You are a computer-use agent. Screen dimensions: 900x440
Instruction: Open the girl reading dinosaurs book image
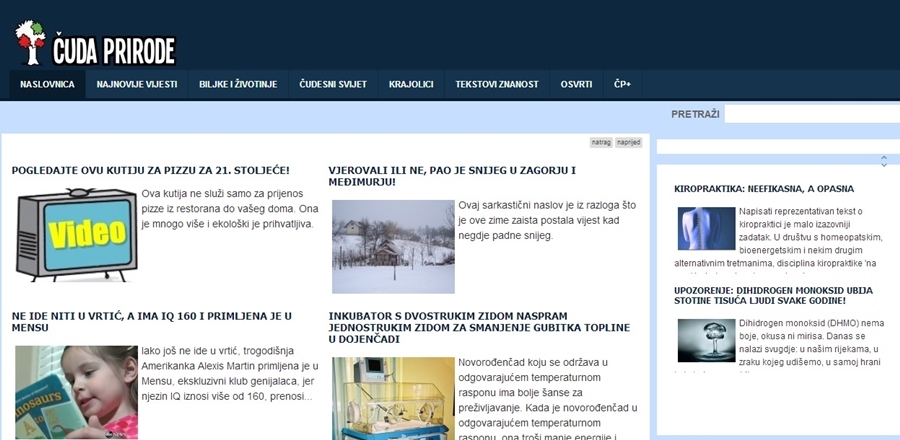(76, 391)
